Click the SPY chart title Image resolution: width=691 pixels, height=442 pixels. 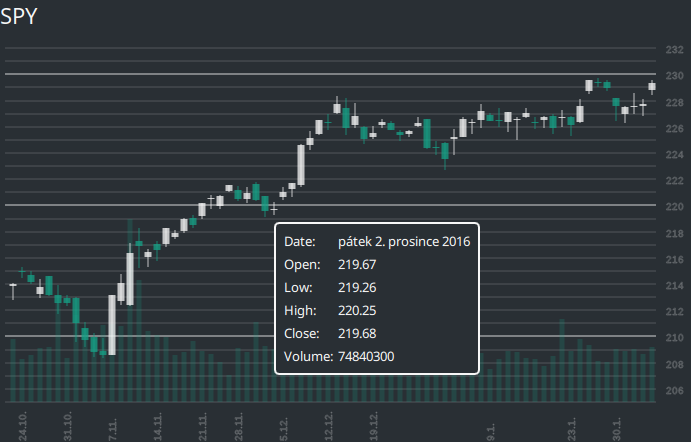click(19, 17)
